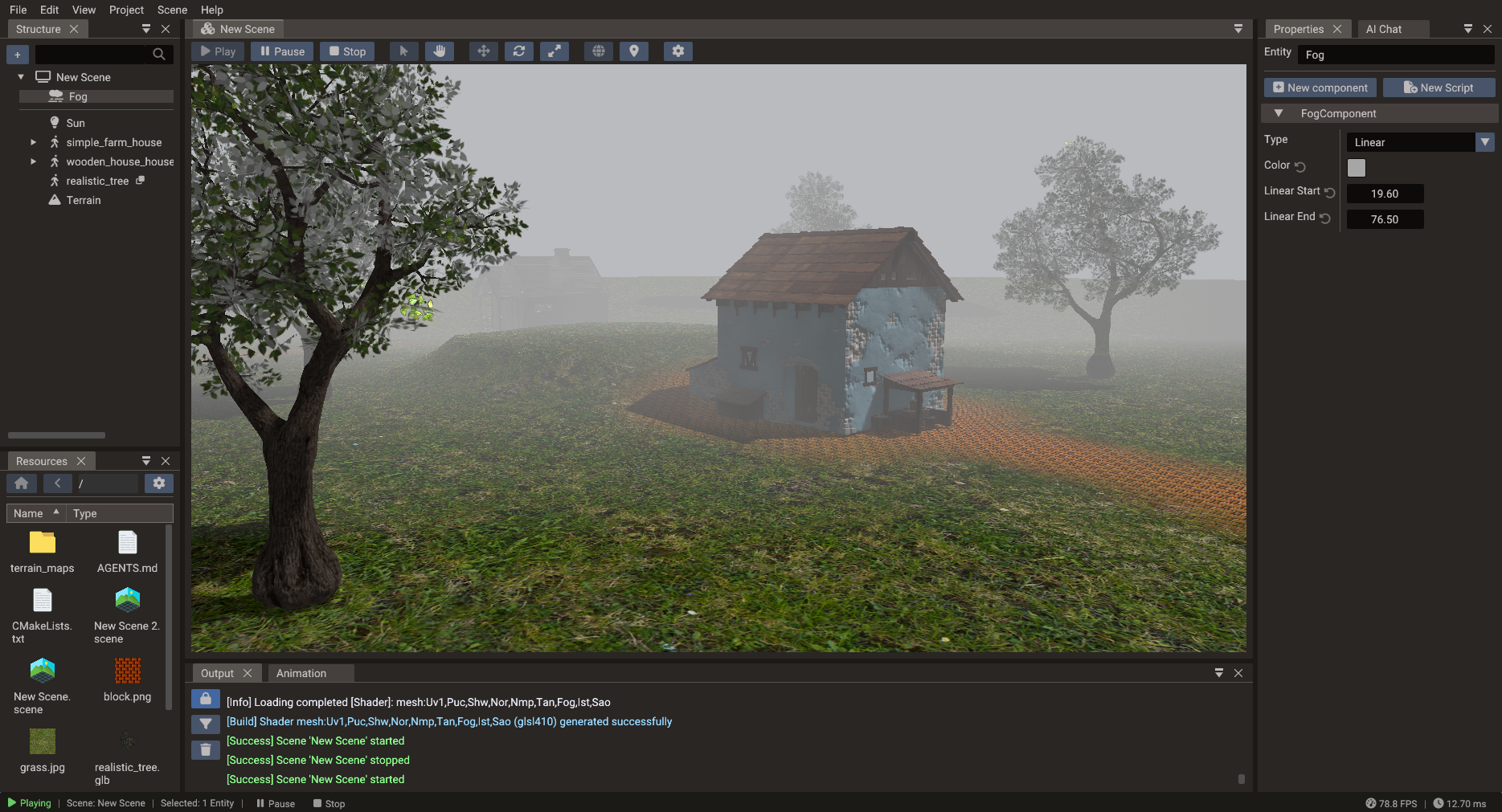Image resolution: width=1502 pixels, height=812 pixels.
Task: Toggle the Output lock icon
Action: coord(206,700)
